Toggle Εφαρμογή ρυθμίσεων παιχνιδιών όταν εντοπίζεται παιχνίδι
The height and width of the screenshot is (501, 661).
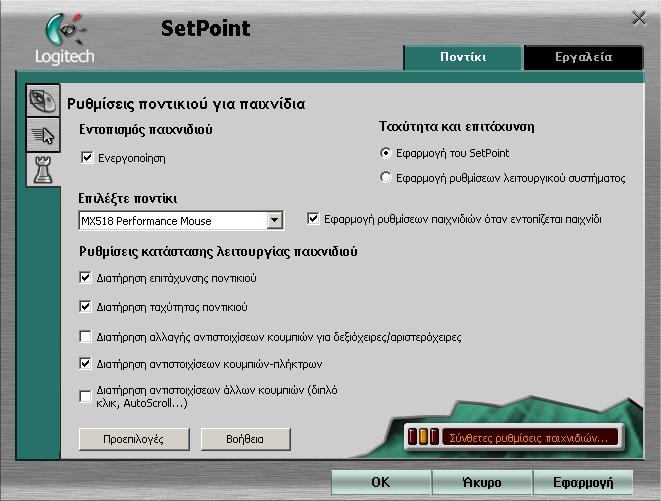[313, 218]
